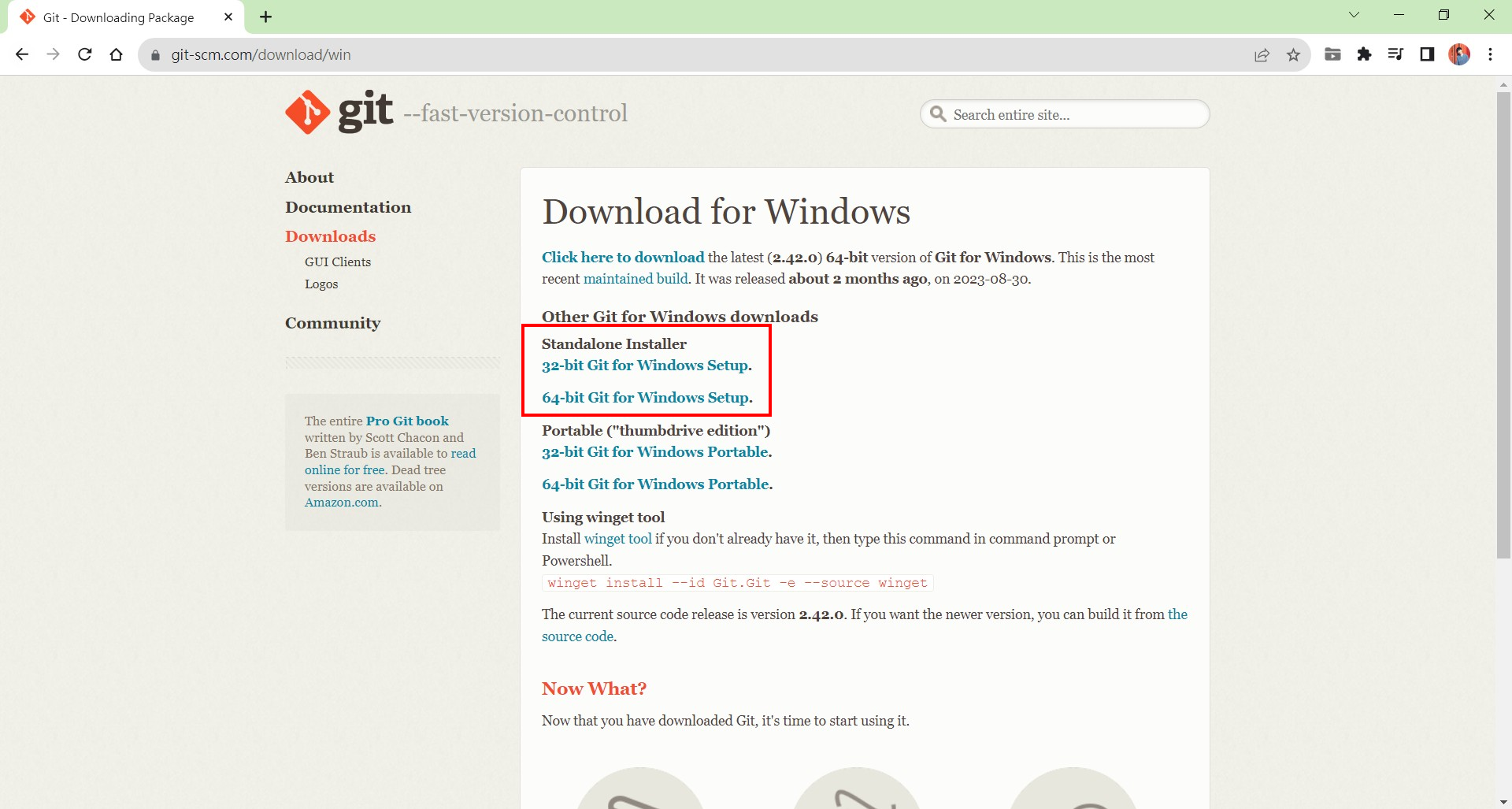Download 32-bit Git for Windows Portable
This screenshot has height=809, width=1512.
tap(655, 452)
